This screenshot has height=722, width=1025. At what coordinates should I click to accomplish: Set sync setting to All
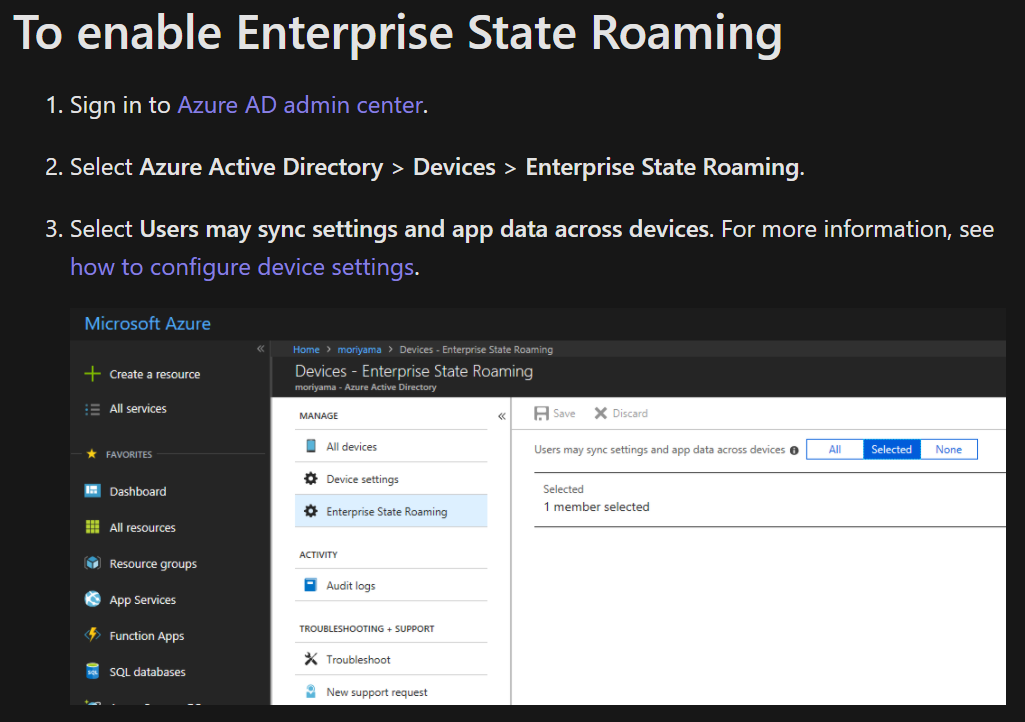834,448
